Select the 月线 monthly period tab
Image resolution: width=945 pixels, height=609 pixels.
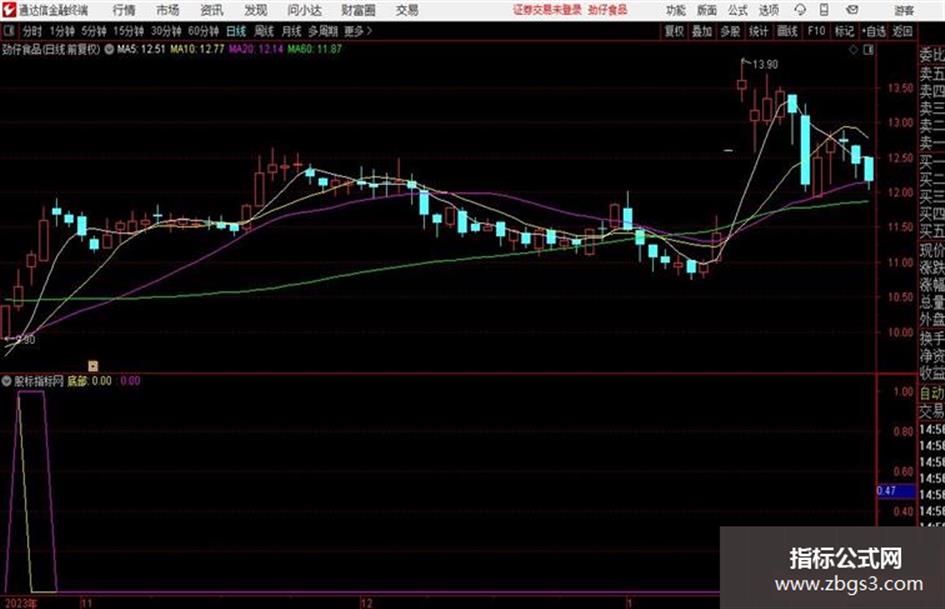[x=292, y=31]
